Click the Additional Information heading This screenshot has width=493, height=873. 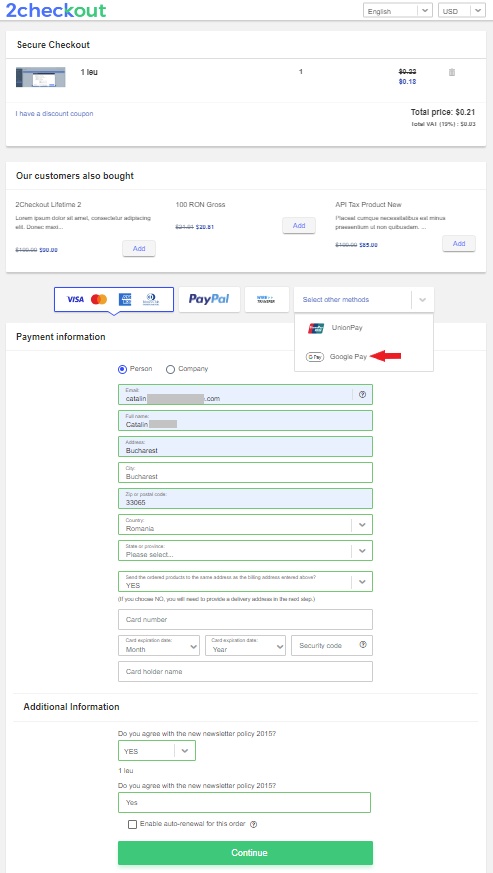tap(71, 707)
